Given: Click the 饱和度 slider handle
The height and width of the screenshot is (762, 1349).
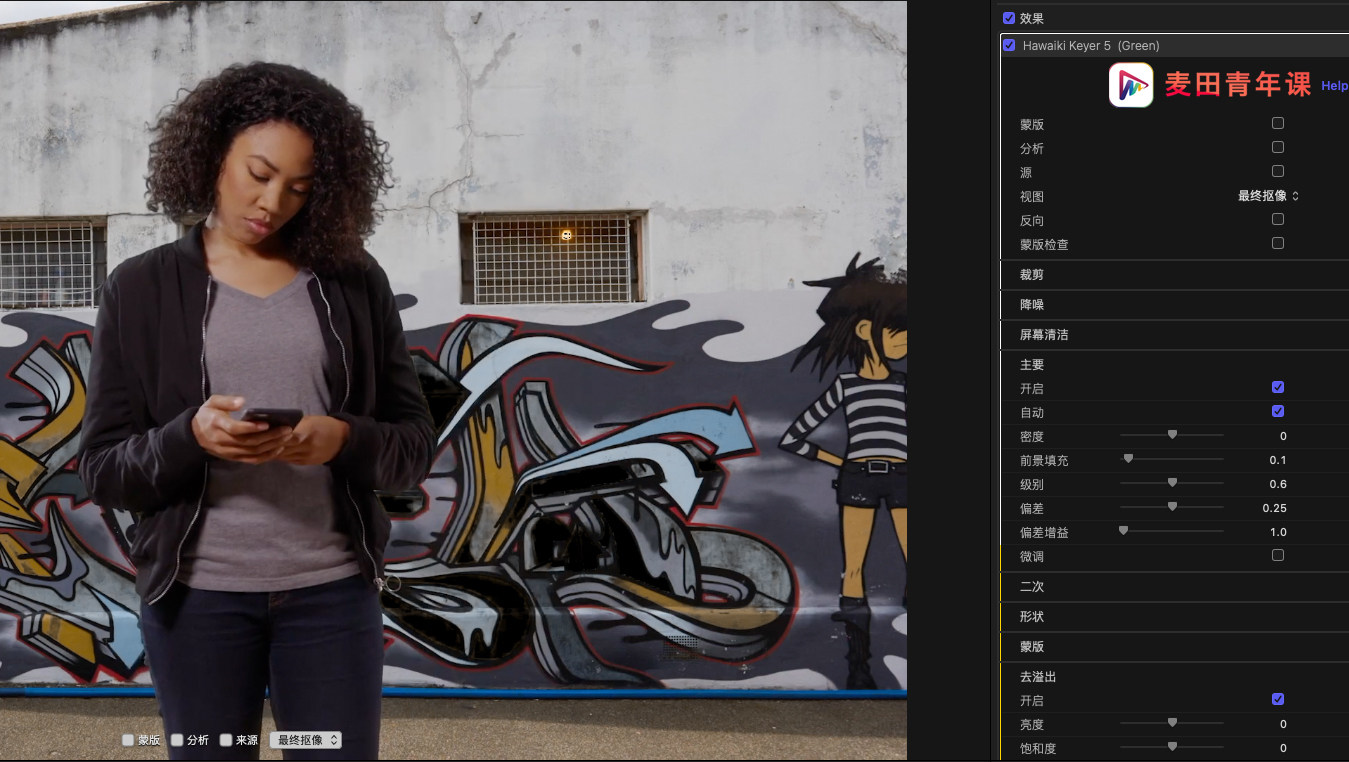Looking at the screenshot, I should (1172, 747).
